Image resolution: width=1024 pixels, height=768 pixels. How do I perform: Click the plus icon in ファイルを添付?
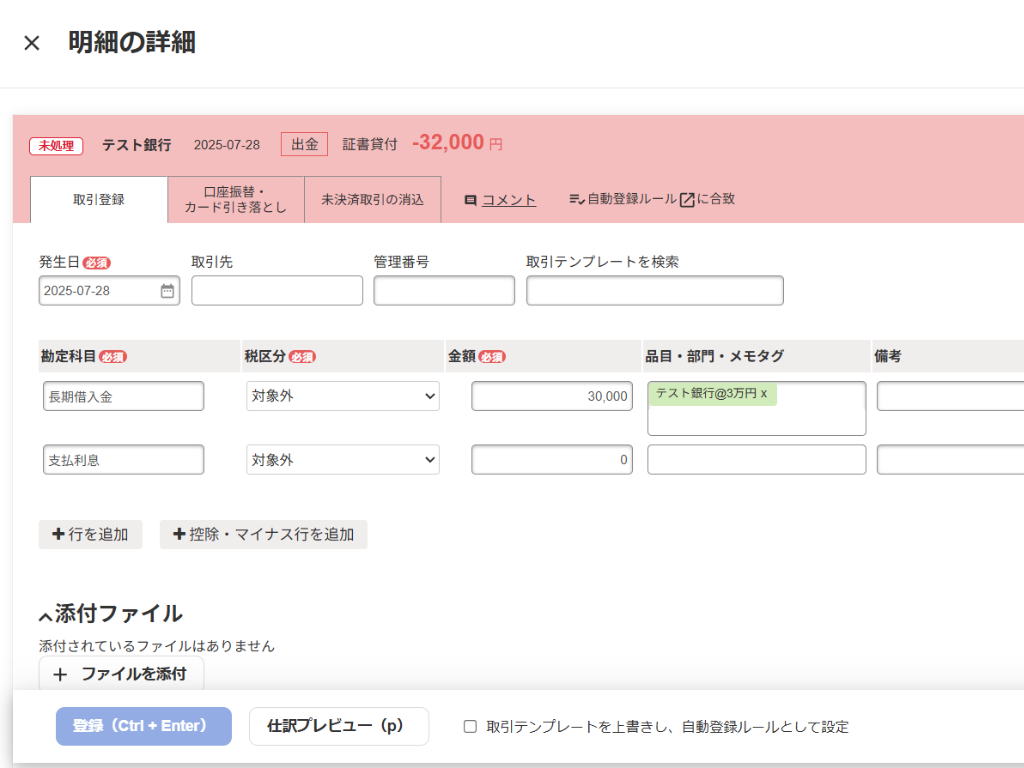(x=60, y=674)
